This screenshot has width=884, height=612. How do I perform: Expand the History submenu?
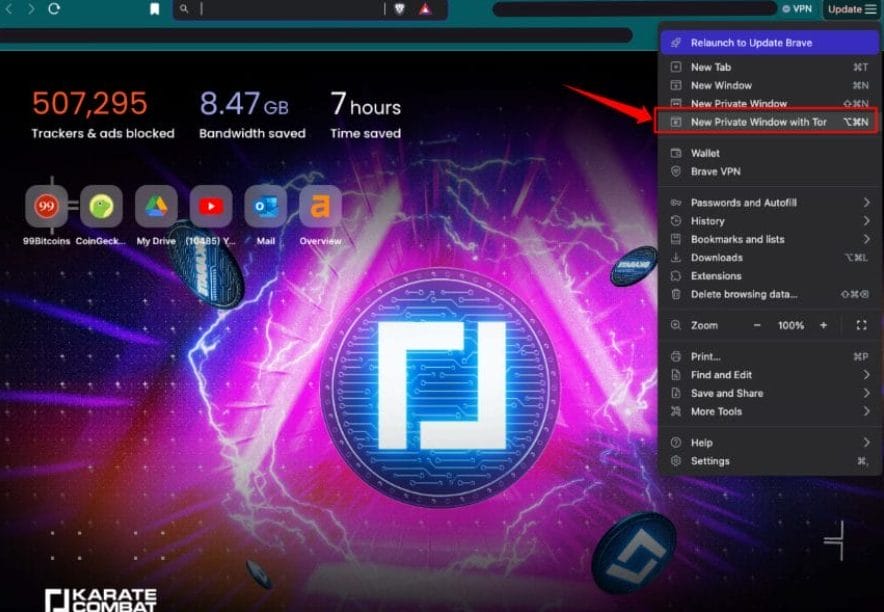pos(770,221)
